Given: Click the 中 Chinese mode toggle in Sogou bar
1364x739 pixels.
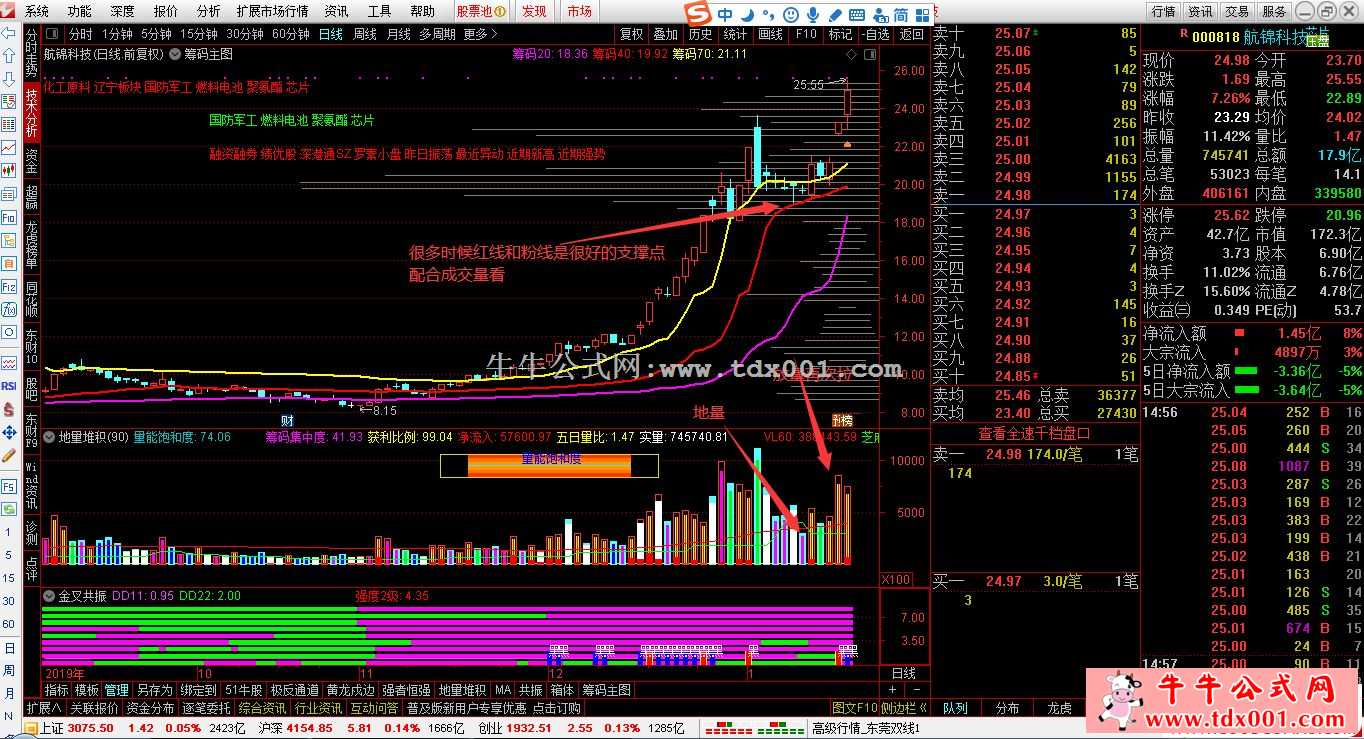Looking at the screenshot, I should coord(725,15).
